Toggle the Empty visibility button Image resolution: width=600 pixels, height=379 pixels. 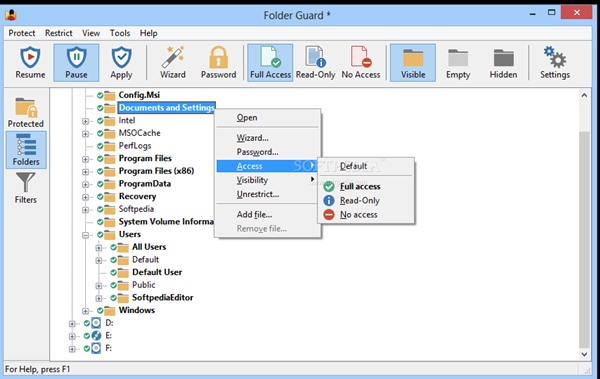click(x=458, y=62)
